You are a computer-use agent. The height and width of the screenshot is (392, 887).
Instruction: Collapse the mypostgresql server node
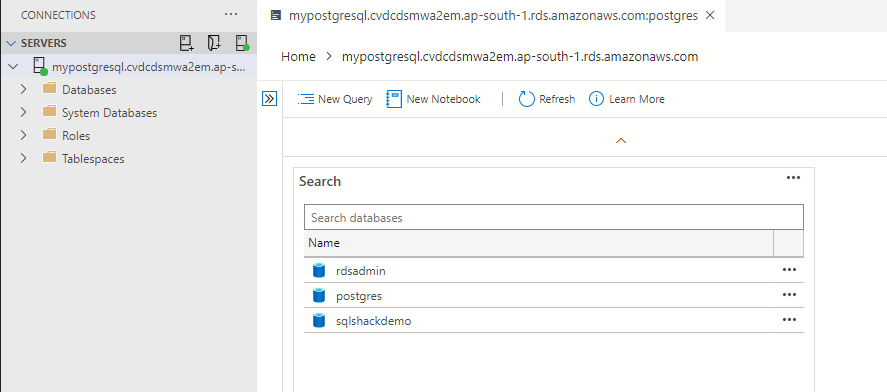point(14,67)
